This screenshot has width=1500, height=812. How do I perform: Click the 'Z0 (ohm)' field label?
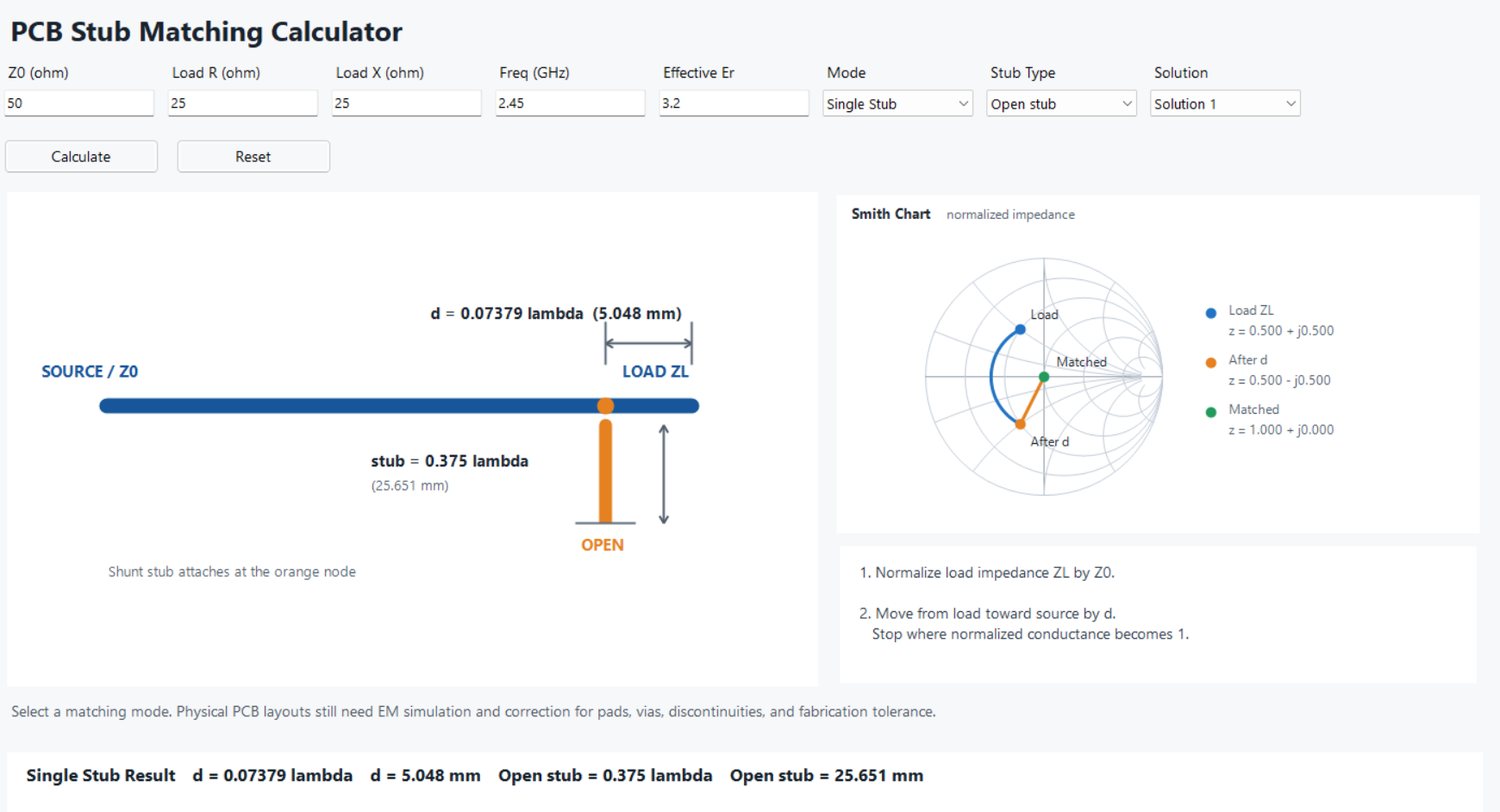pos(38,73)
